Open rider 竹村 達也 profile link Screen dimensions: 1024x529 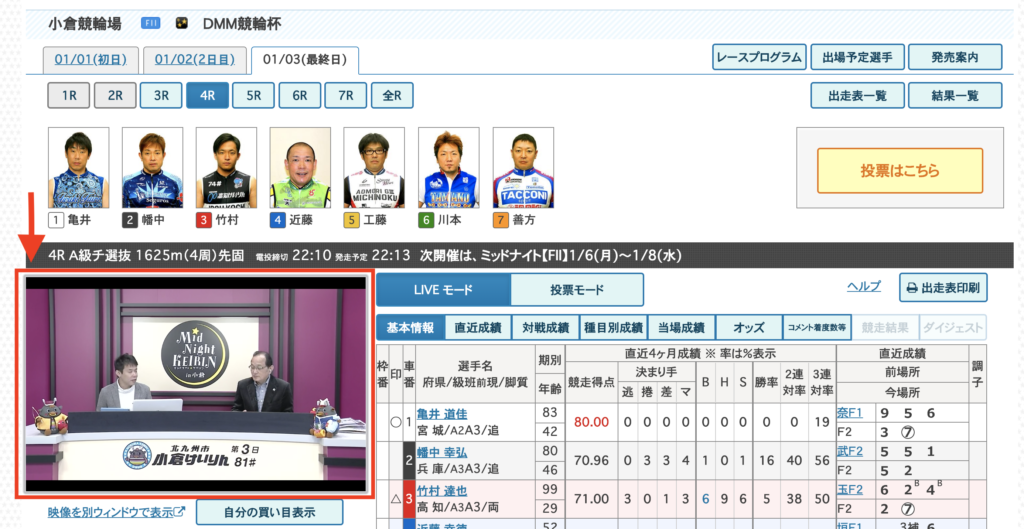pyautogui.click(x=442, y=491)
